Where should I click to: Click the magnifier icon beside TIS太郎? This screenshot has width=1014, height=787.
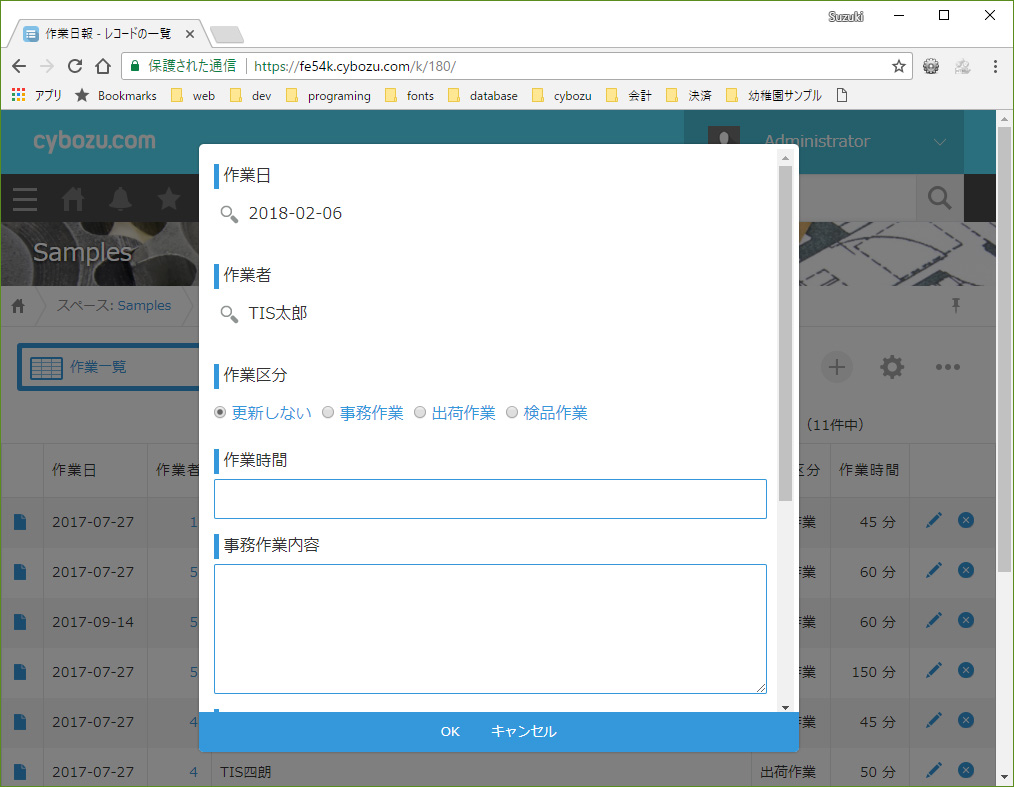point(229,313)
